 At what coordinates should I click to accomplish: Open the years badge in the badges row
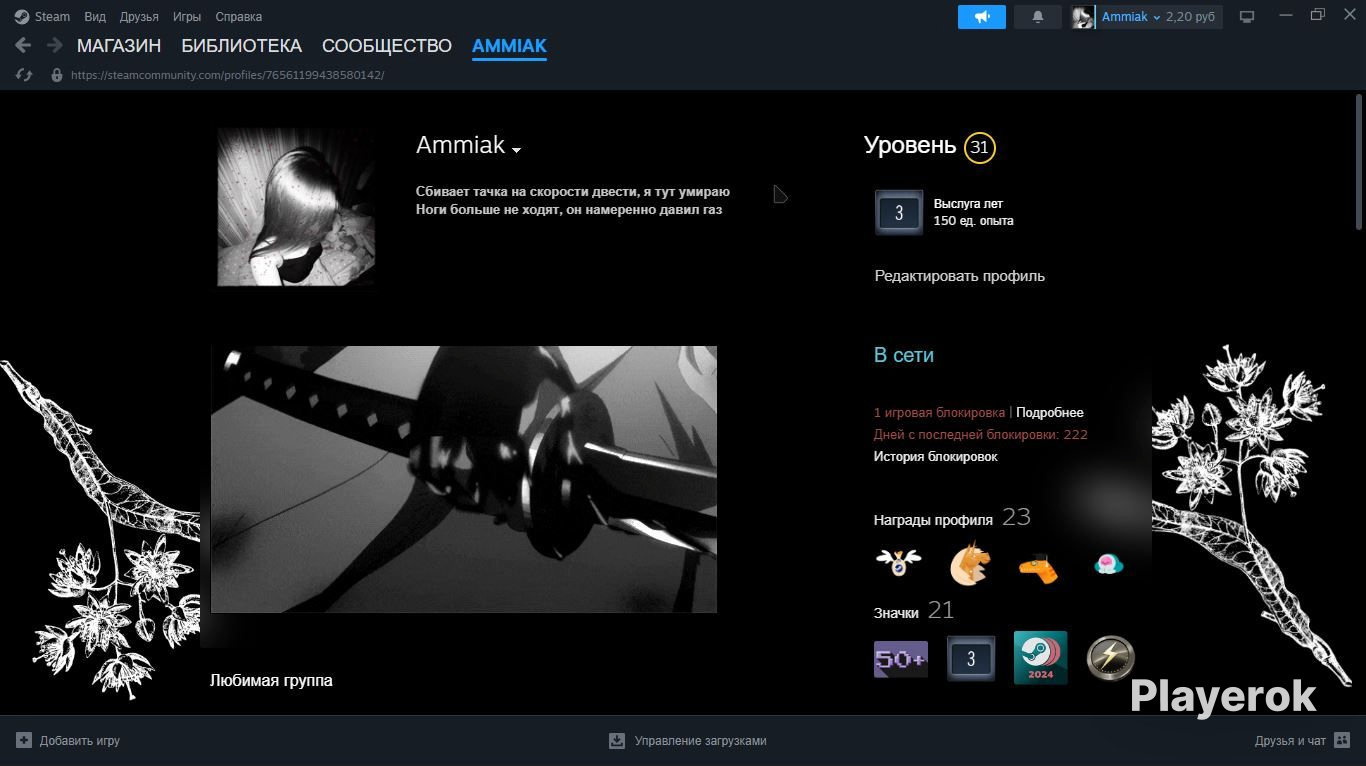coord(971,658)
